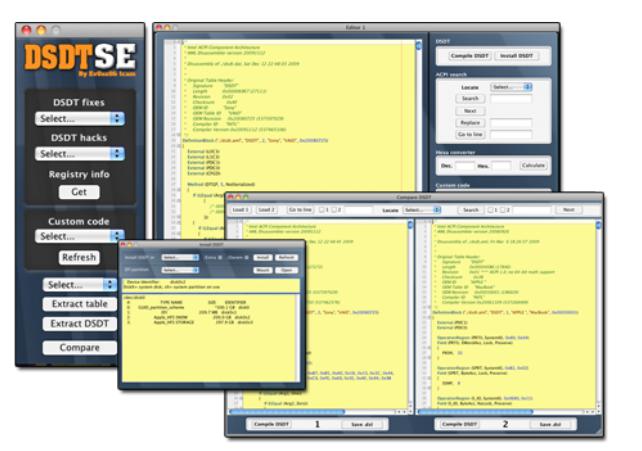Click the Compare button in main window
642x451 pixels.
80,347
